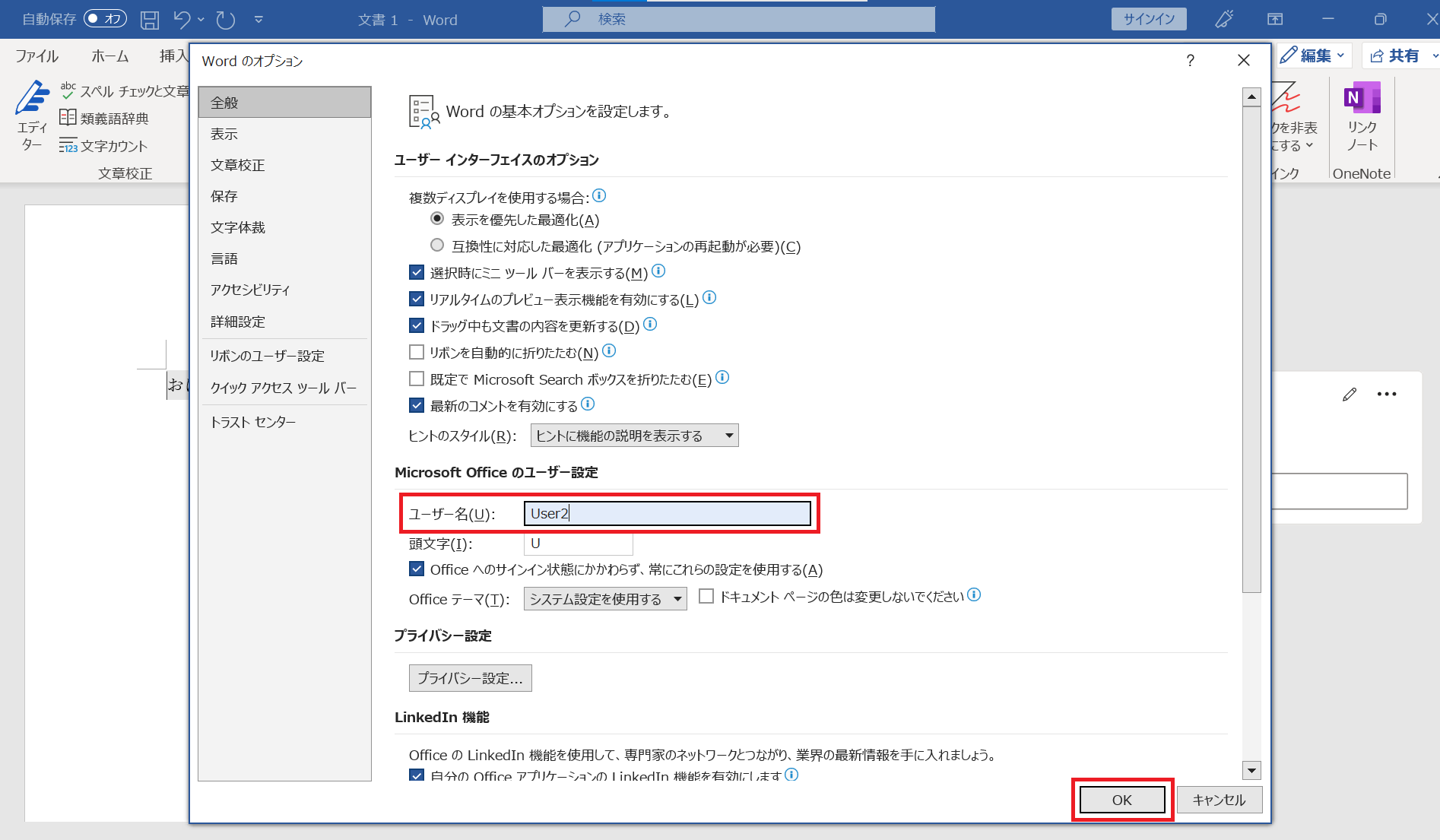Click info icon beside リアルタイムのプレビュー option

pyautogui.click(x=709, y=297)
